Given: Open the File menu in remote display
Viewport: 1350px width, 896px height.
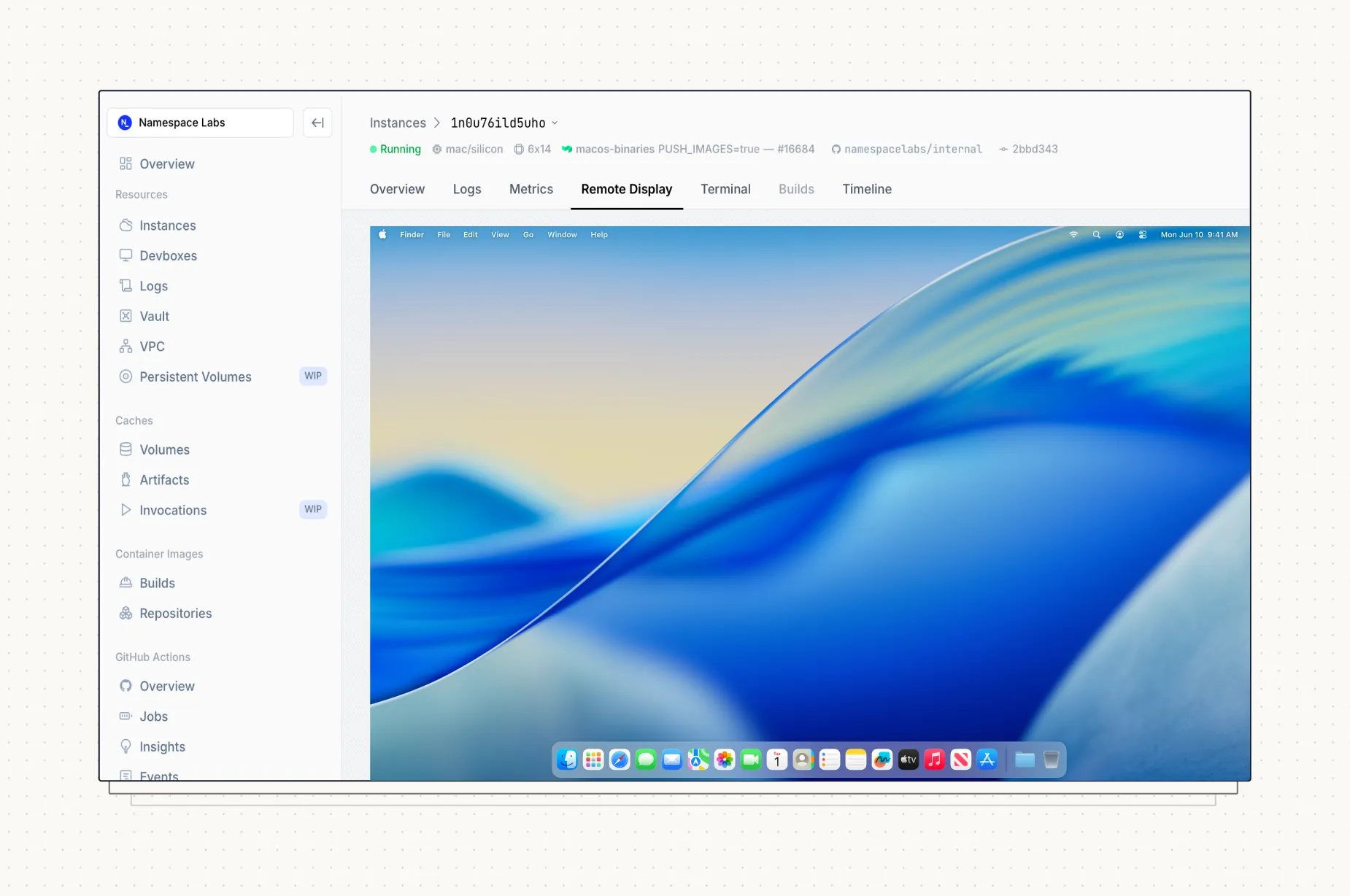Looking at the screenshot, I should (x=444, y=234).
